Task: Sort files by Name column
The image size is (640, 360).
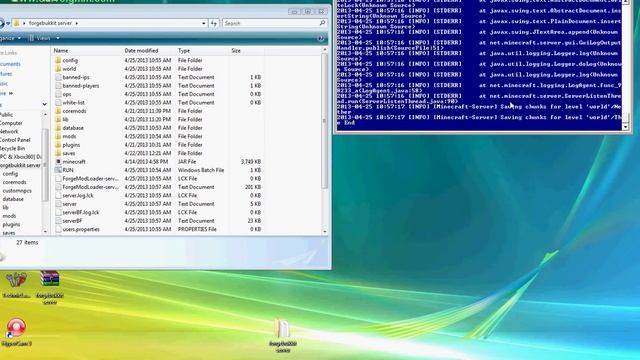Action: pyautogui.click(x=61, y=51)
